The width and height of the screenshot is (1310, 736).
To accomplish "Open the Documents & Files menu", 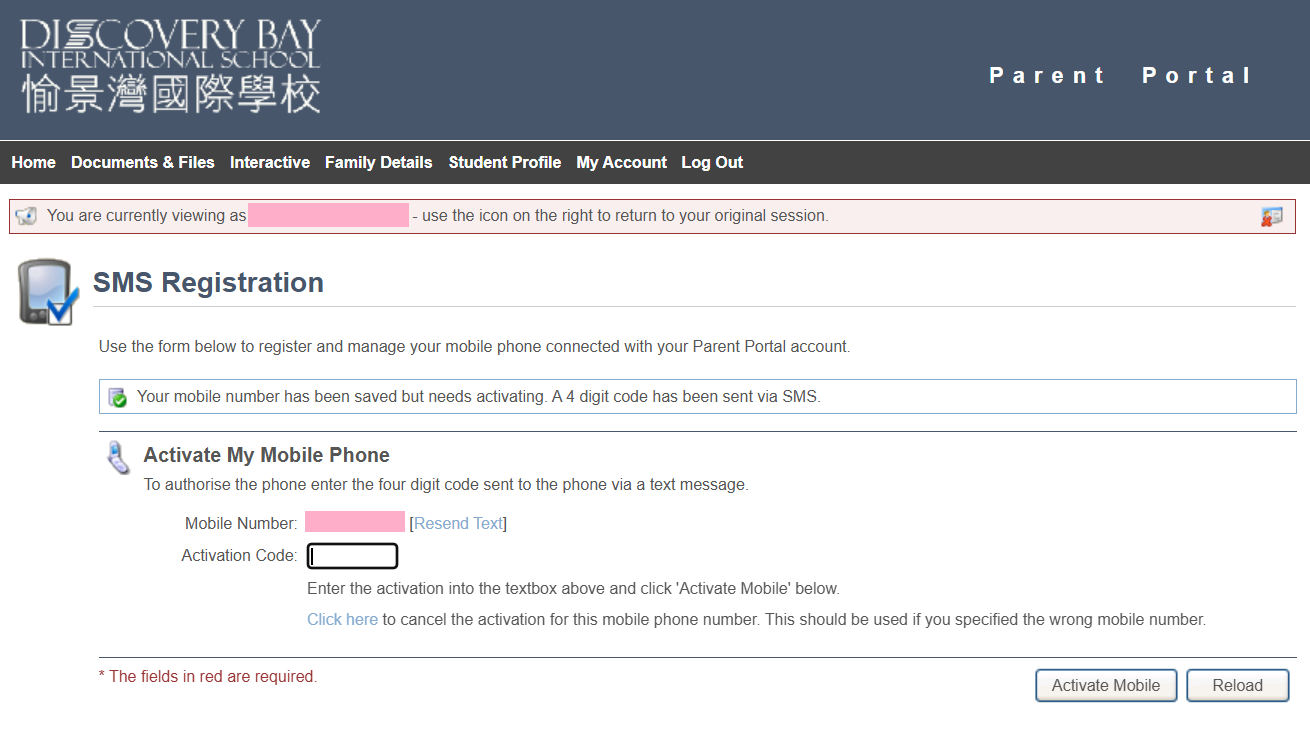I will point(143,162).
